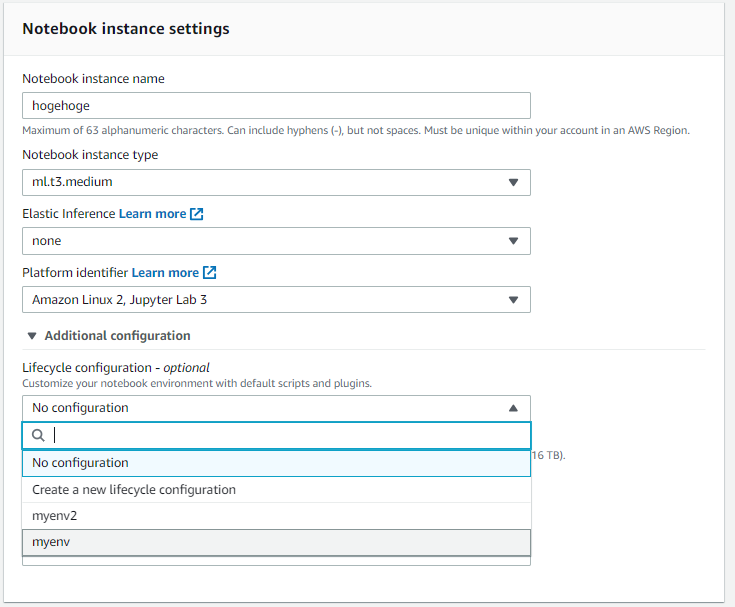The height and width of the screenshot is (607, 735).
Task: Click external link icon beside Elastic Inference
Action: 197,214
